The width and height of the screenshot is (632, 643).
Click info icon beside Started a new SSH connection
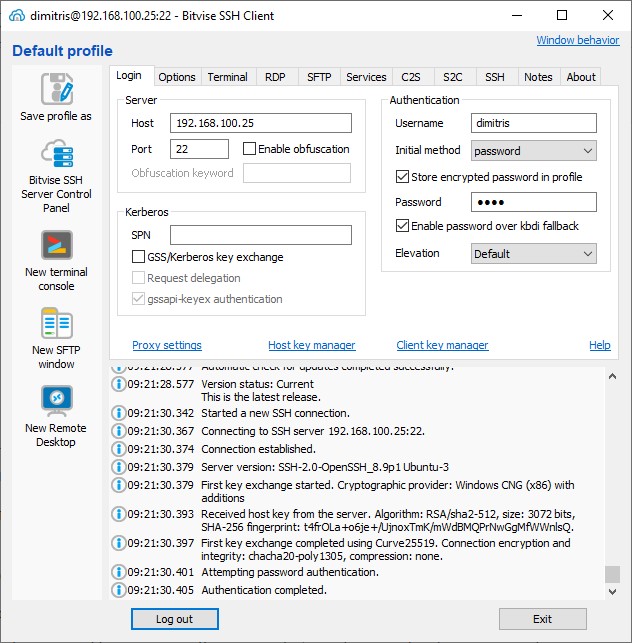(119, 413)
